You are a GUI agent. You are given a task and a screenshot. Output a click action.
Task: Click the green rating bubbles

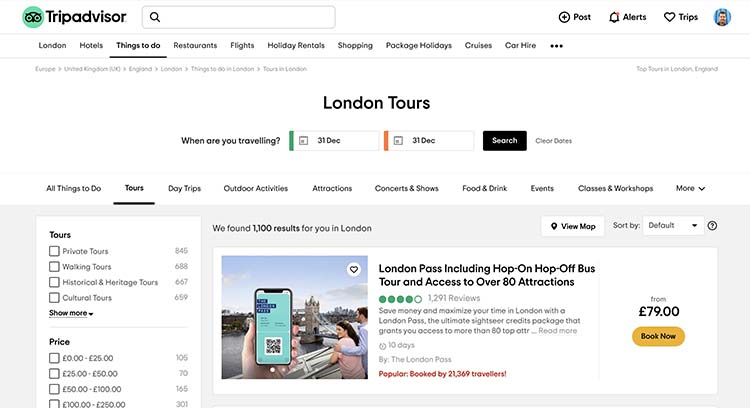(400, 299)
